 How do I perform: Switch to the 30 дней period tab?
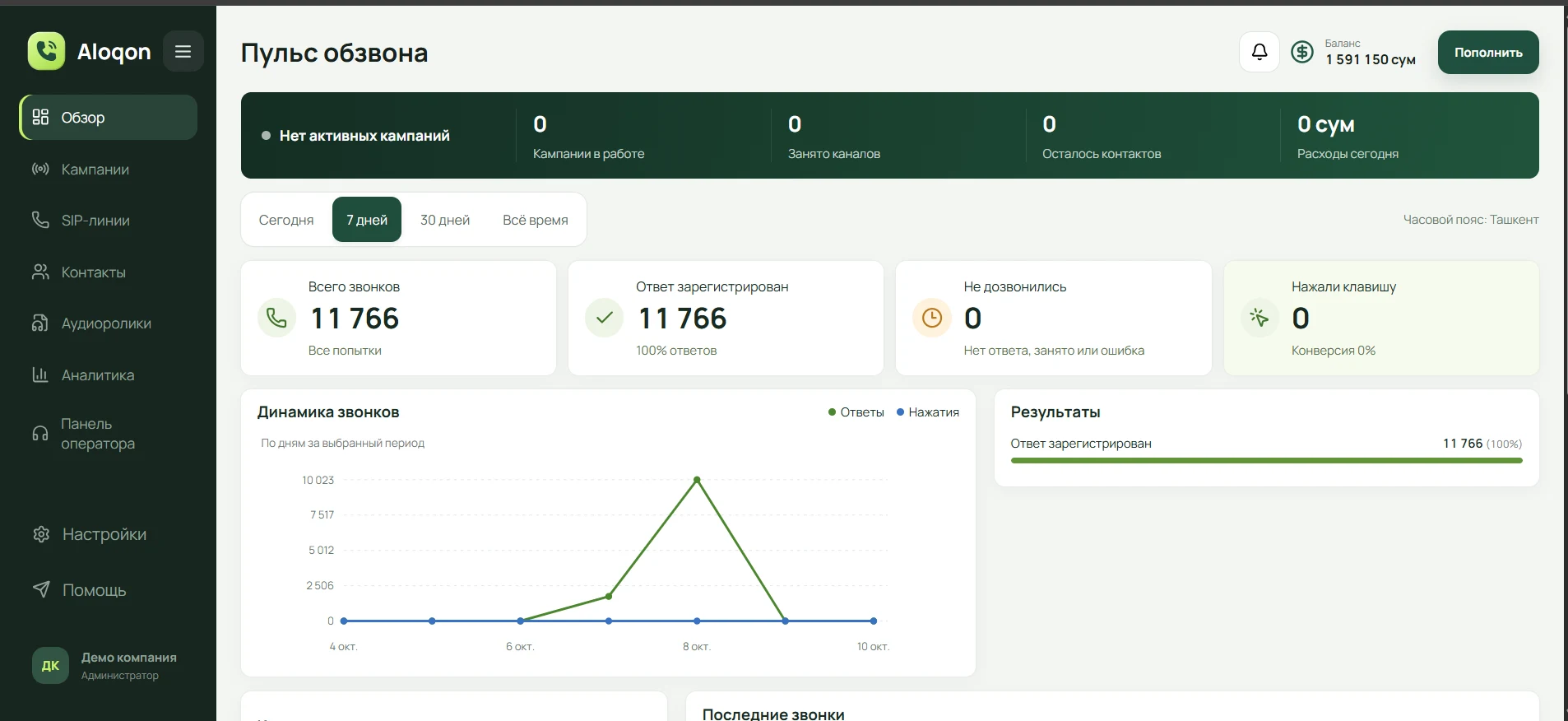pyautogui.click(x=445, y=220)
